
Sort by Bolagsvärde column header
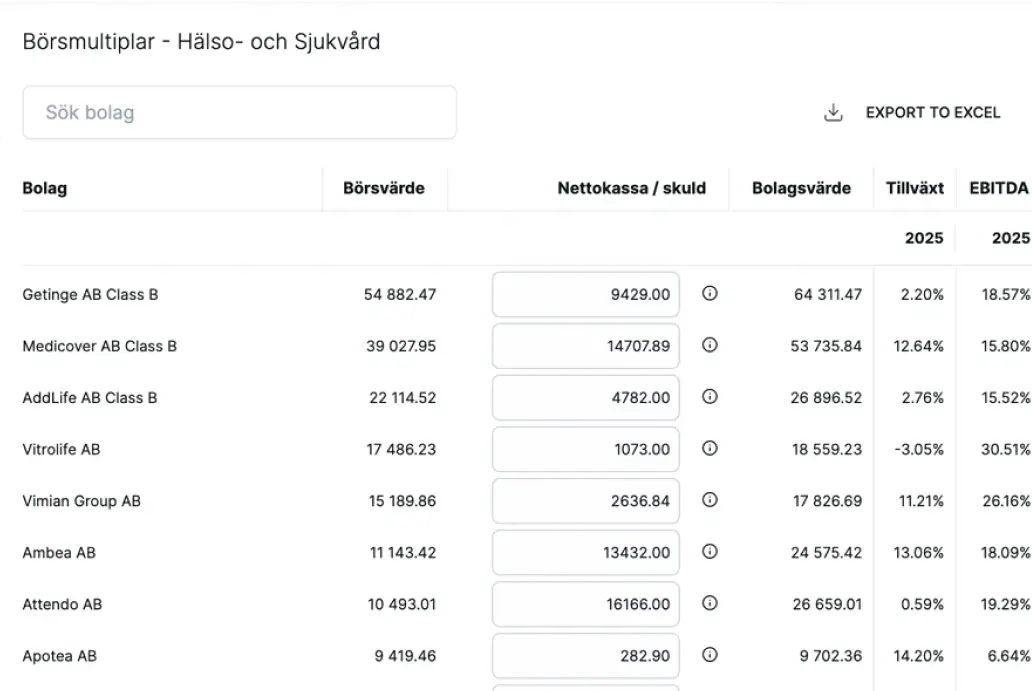801,188
